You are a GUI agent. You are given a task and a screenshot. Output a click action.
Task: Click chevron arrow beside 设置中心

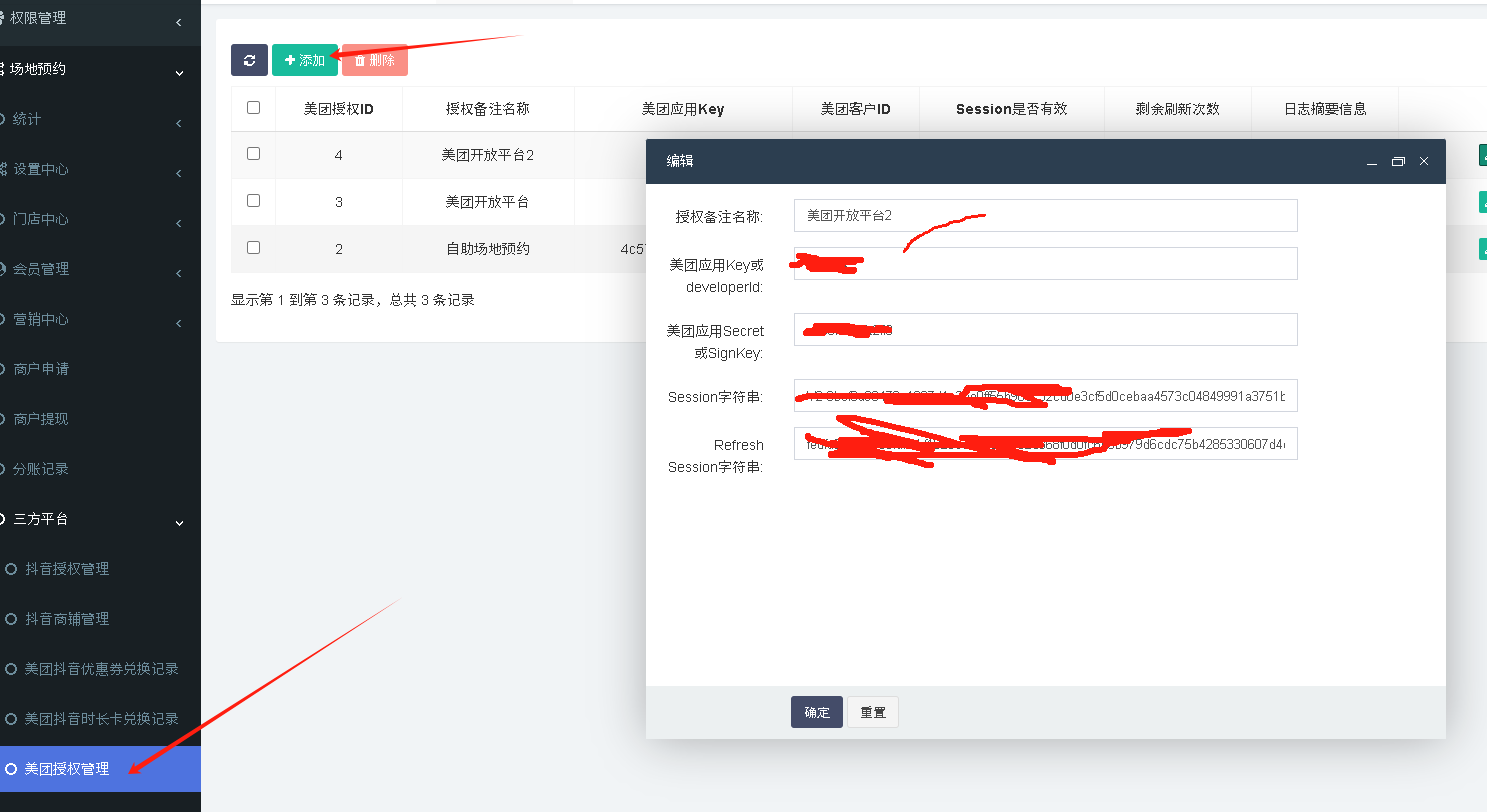179,173
